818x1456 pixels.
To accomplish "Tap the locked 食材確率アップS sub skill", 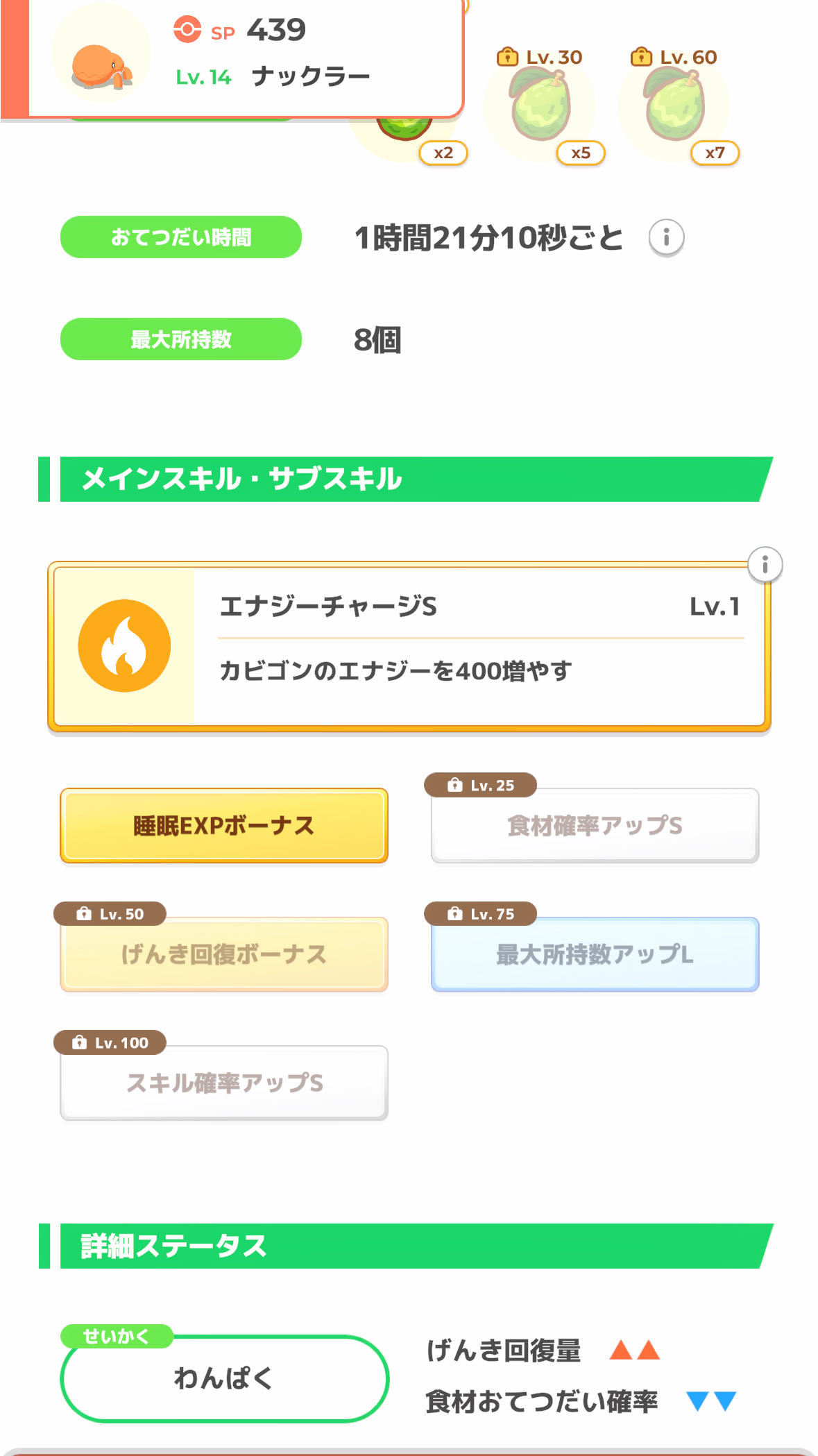I will pyautogui.click(x=595, y=826).
